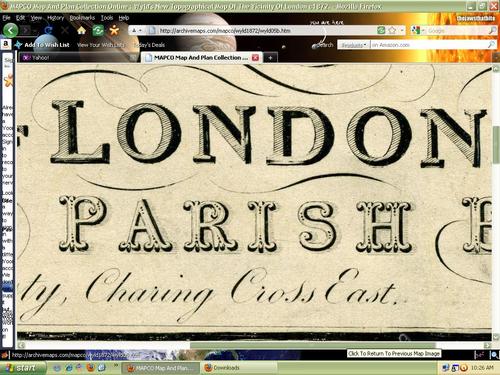Click the vertical scrollbar thumb
Viewport: 500px width, 375px height.
pos(496,144)
